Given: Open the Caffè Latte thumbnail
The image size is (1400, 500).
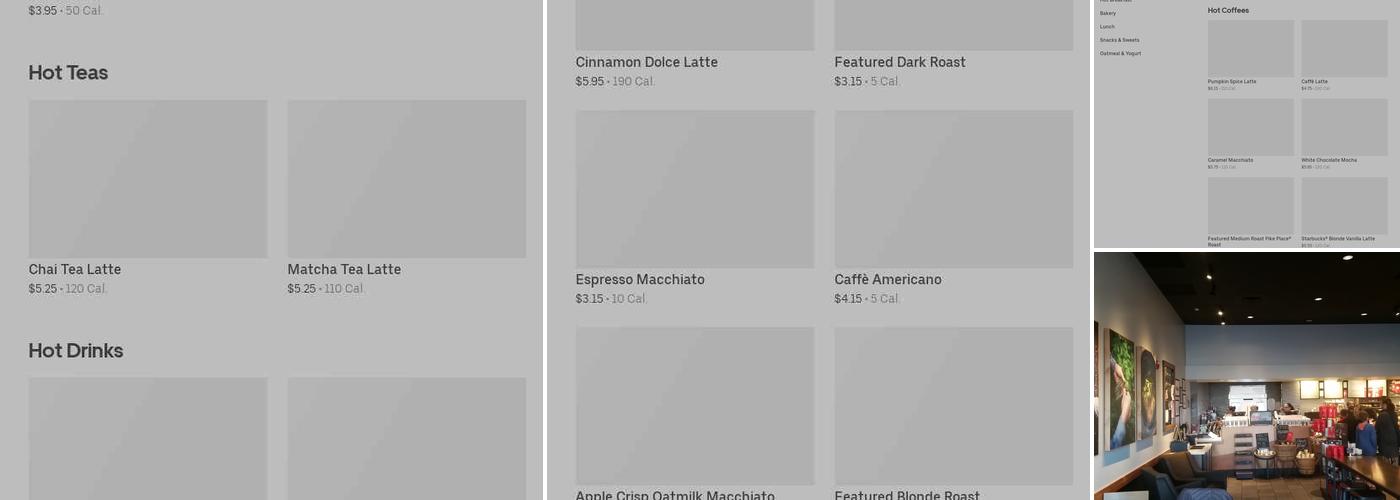Looking at the screenshot, I should [1344, 48].
